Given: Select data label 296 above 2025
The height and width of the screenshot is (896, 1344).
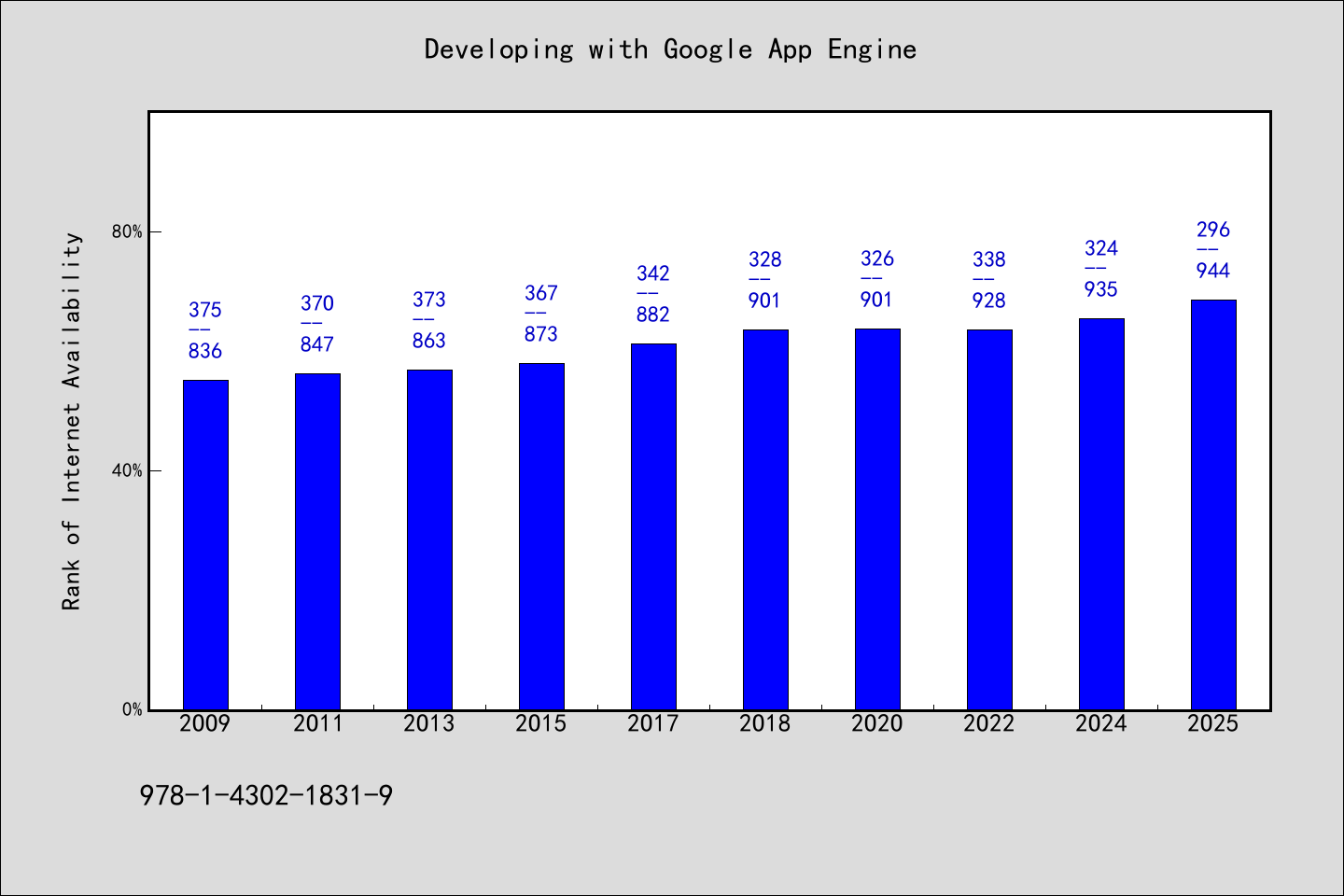Looking at the screenshot, I should (1213, 230).
